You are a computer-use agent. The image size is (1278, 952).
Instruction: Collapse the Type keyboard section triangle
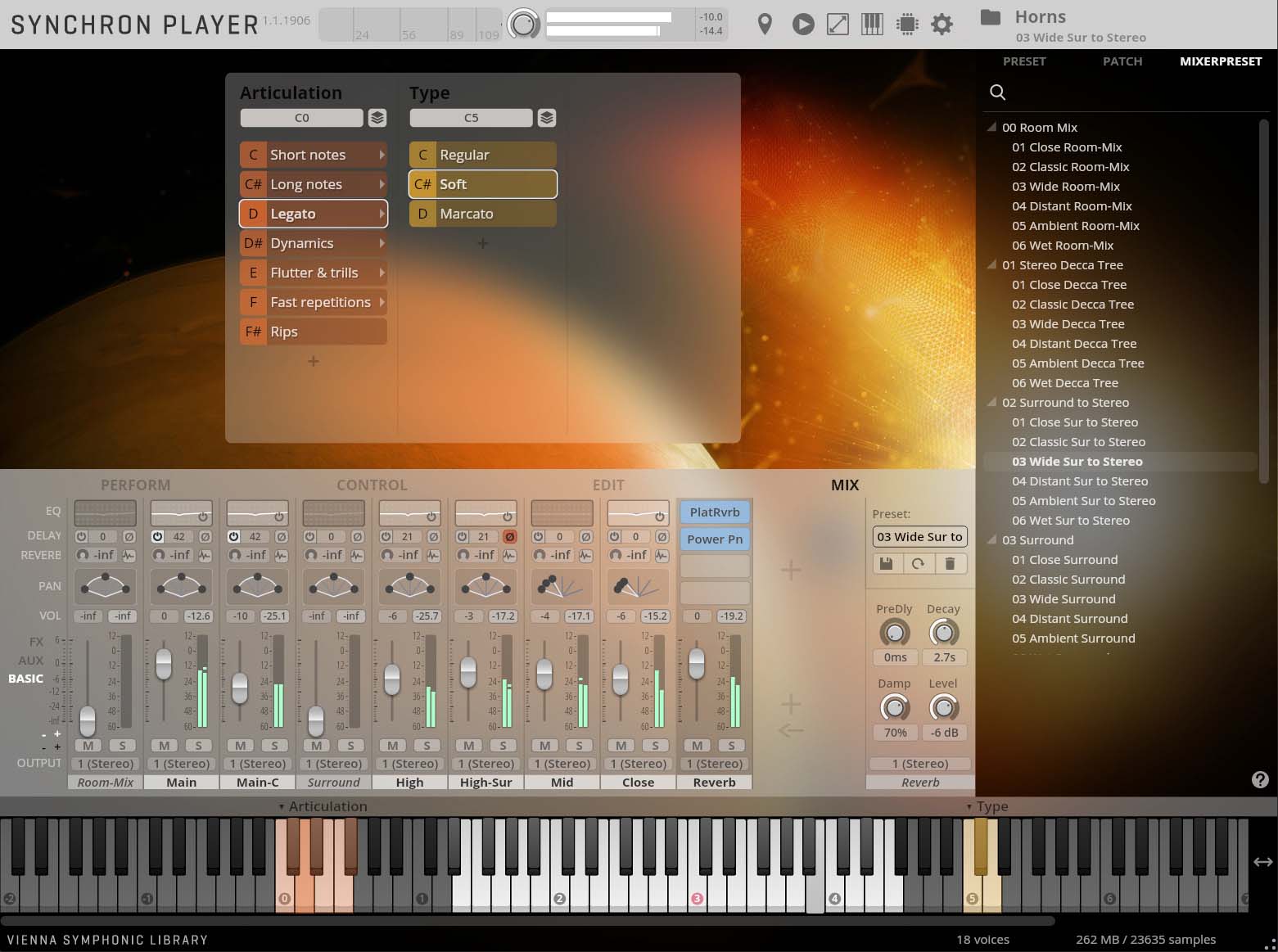tap(969, 806)
